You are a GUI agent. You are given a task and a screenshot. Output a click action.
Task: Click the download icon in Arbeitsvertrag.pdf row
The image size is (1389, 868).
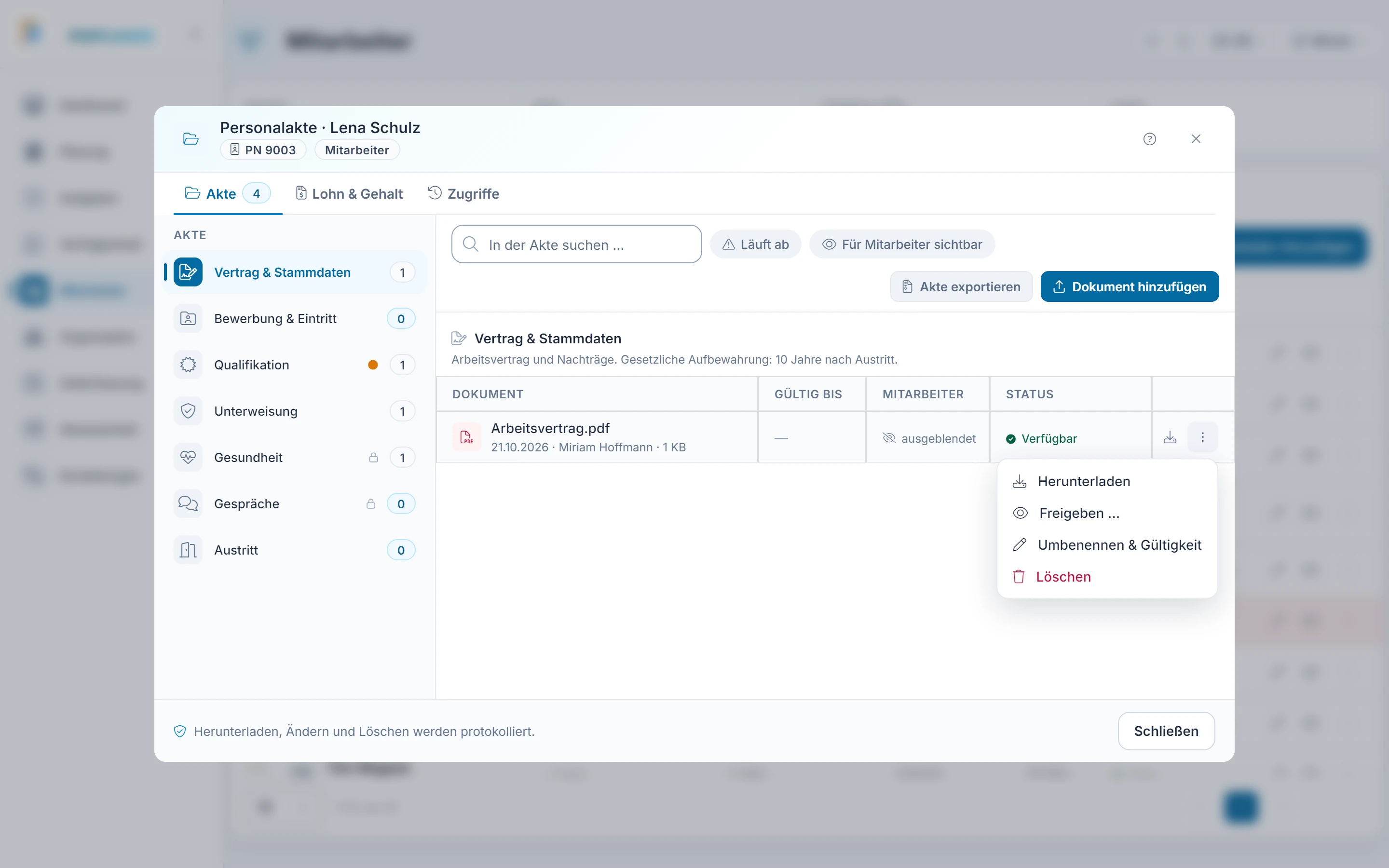point(1170,437)
